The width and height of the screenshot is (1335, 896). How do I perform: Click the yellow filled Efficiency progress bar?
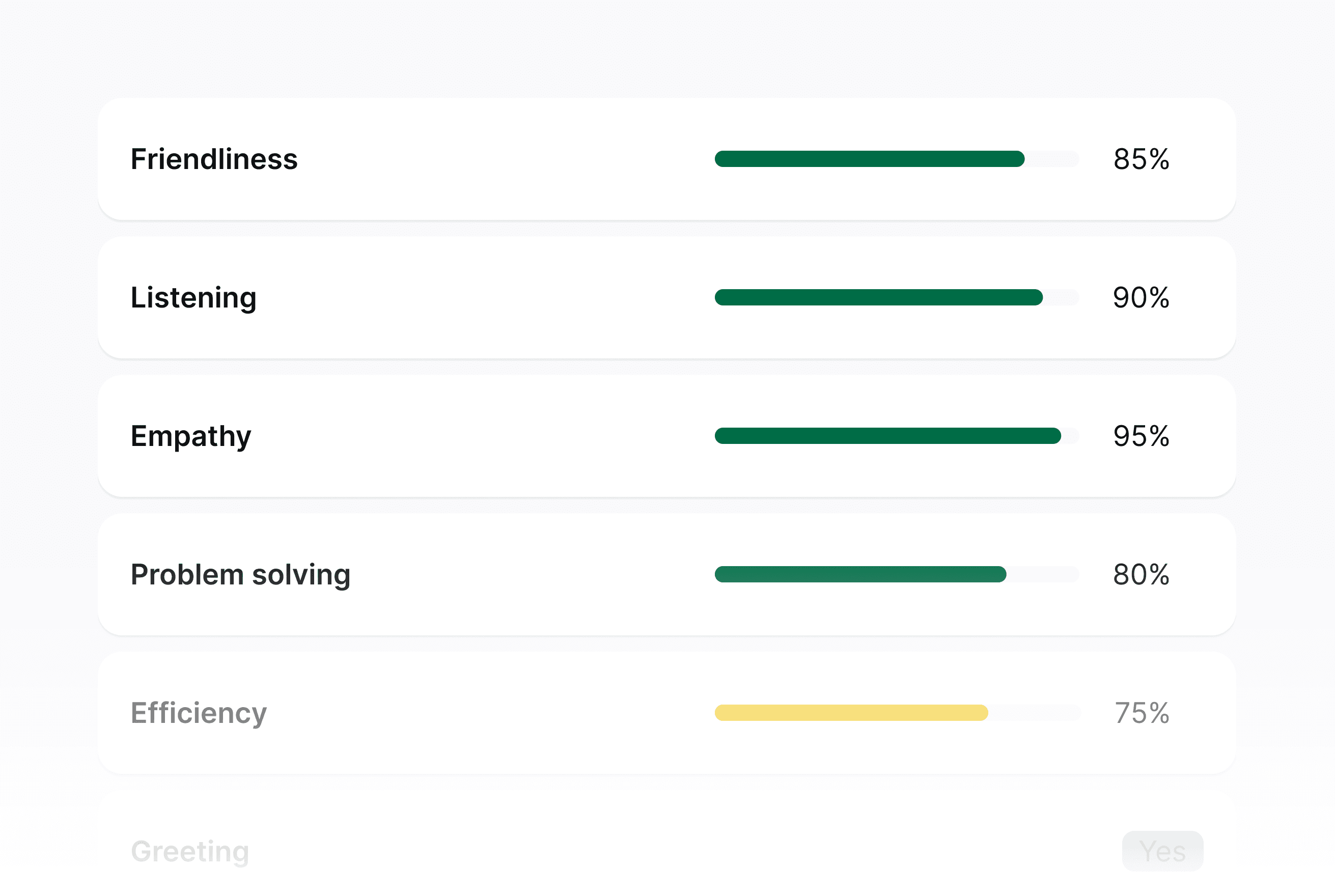(850, 713)
